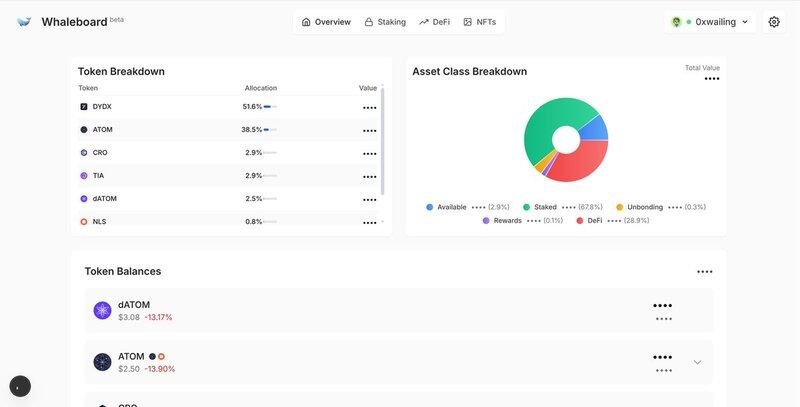
Task: Switch to the Staking tab
Action: 385,22
